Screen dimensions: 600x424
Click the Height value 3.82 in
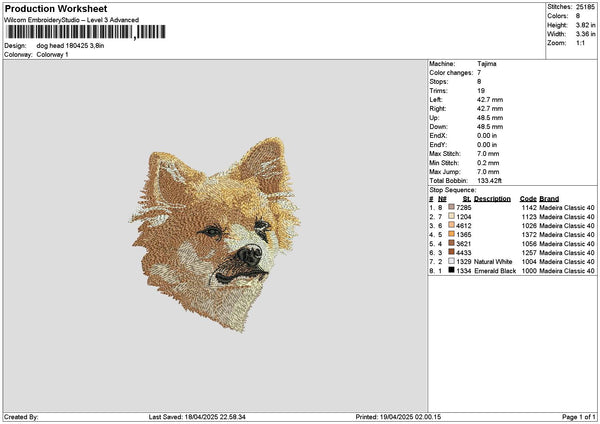tap(585, 25)
